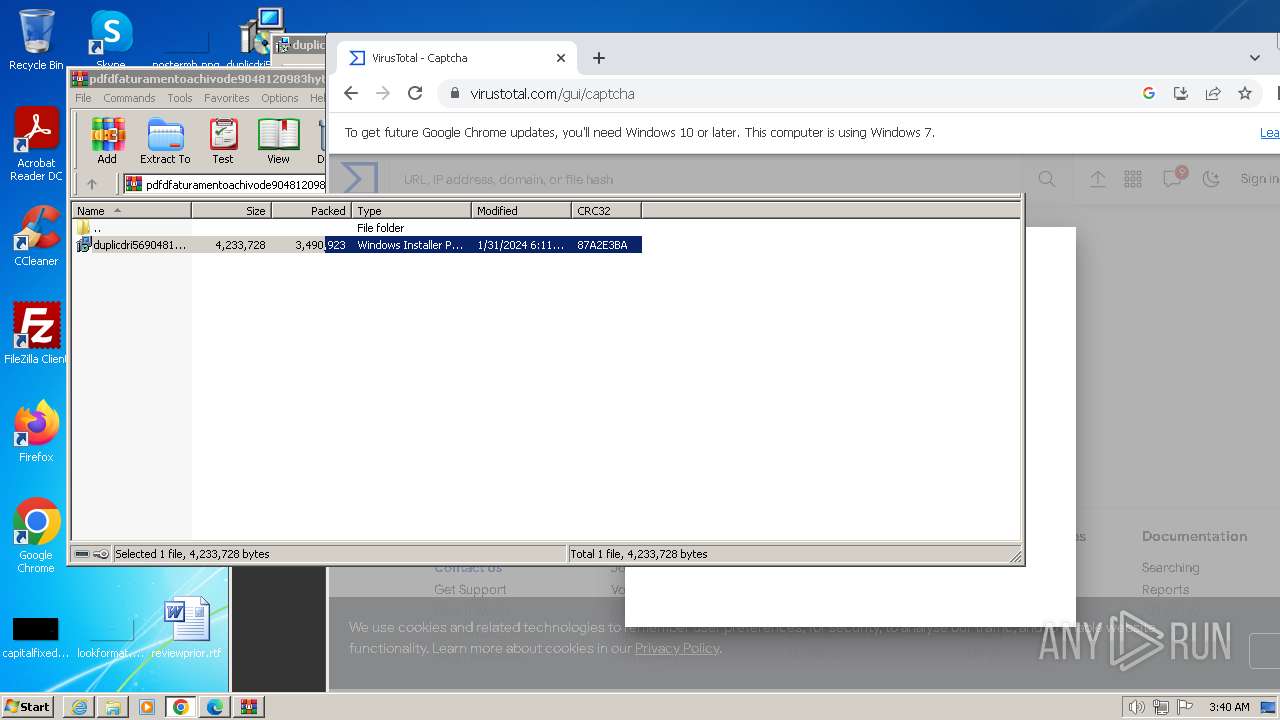Image resolution: width=1280 pixels, height=720 pixels.
Task: Click the Windows Installer P... type cell
Action: tap(410, 245)
